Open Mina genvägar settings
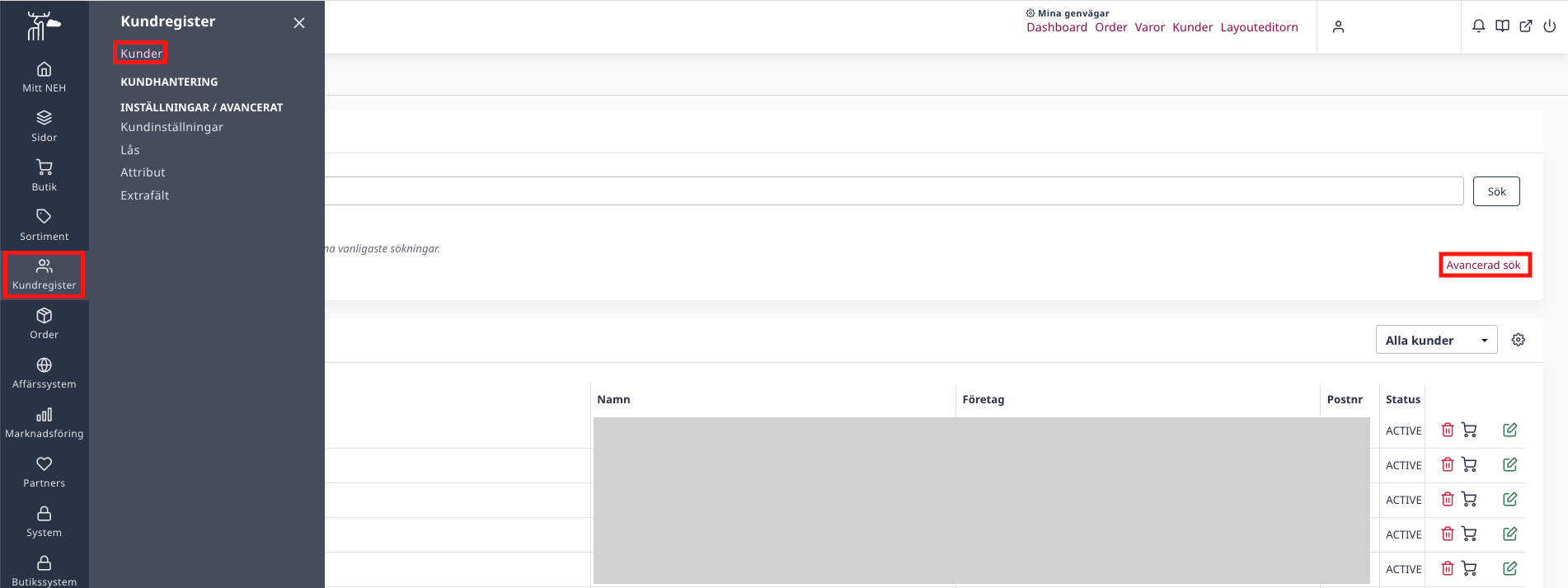The height and width of the screenshot is (588, 1568). (1068, 13)
